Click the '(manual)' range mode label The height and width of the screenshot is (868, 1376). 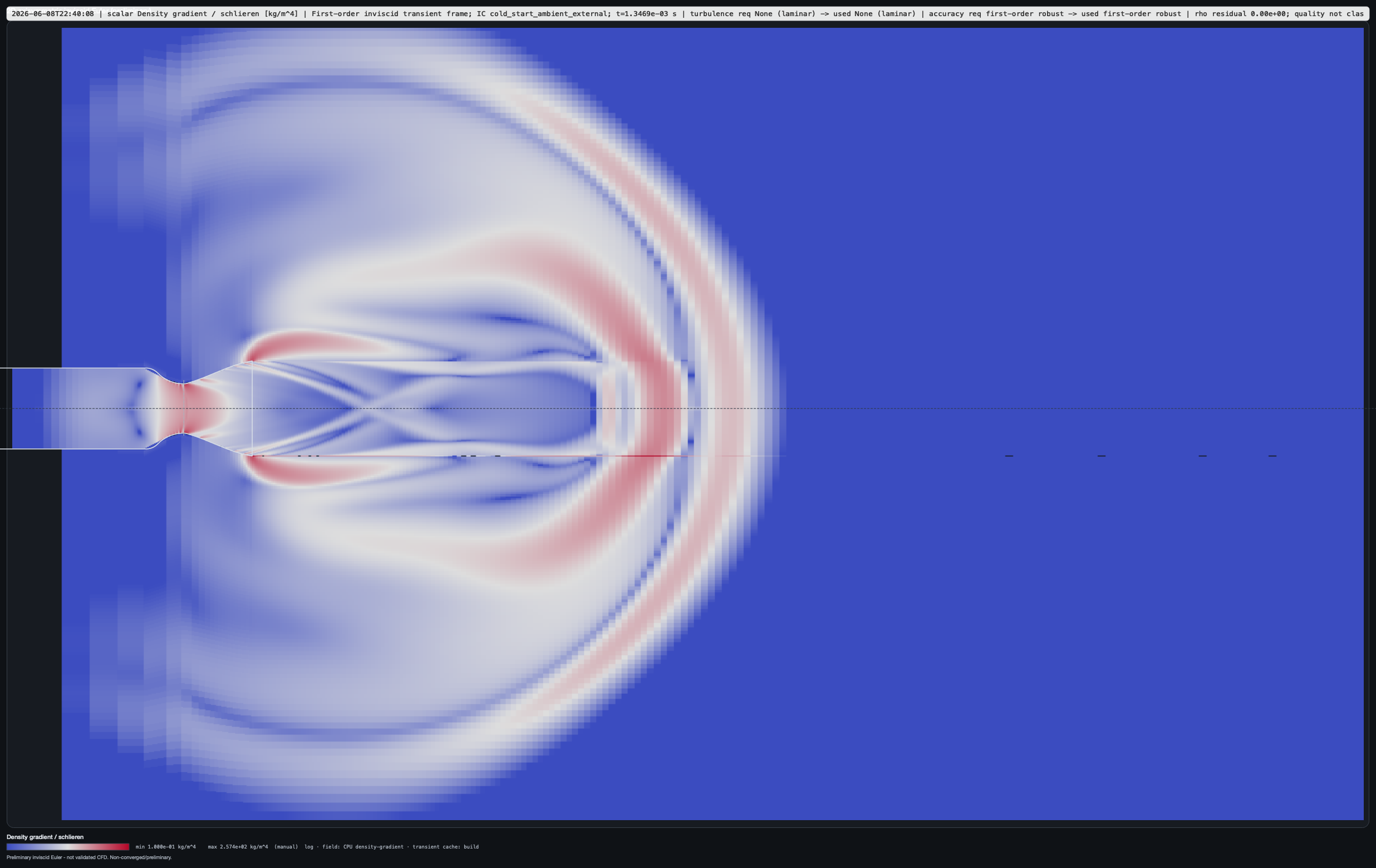[x=286, y=847]
